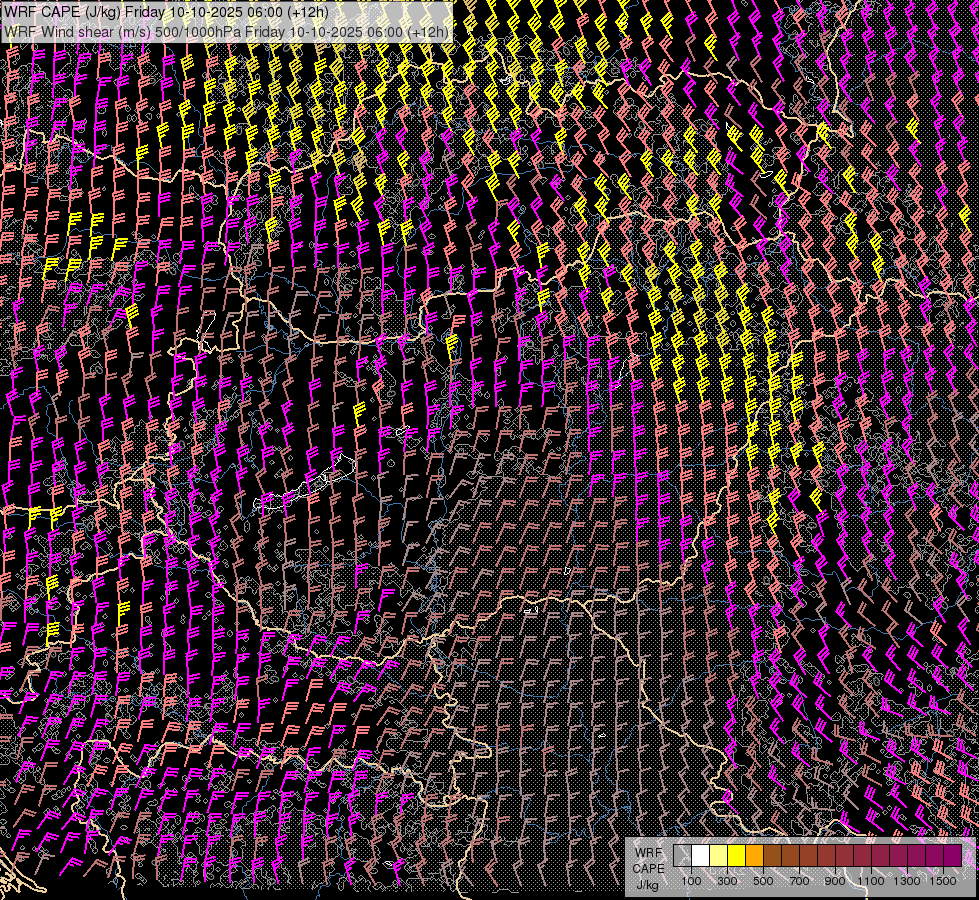Image resolution: width=979 pixels, height=900 pixels.
Task: Click the 100 value on the legend scale
Action: (x=691, y=881)
